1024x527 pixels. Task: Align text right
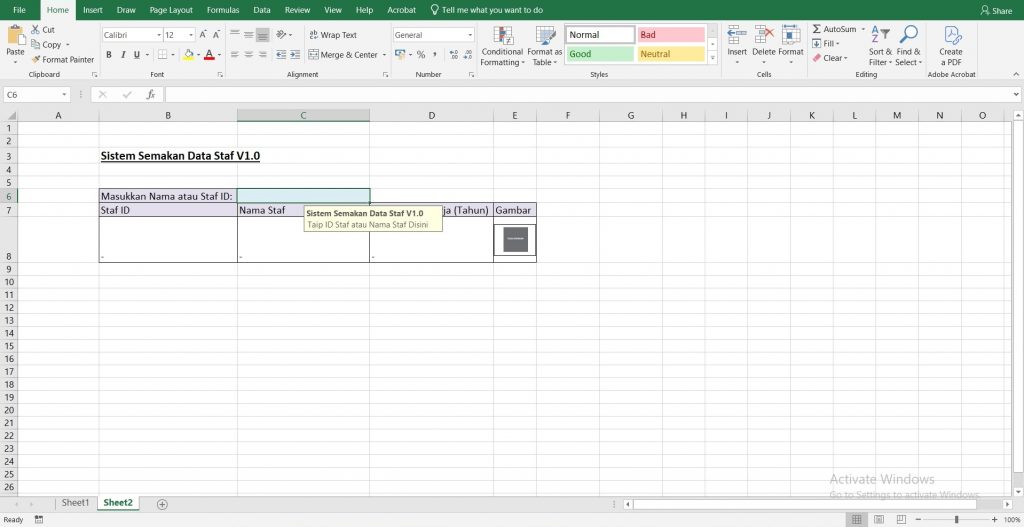point(263,55)
